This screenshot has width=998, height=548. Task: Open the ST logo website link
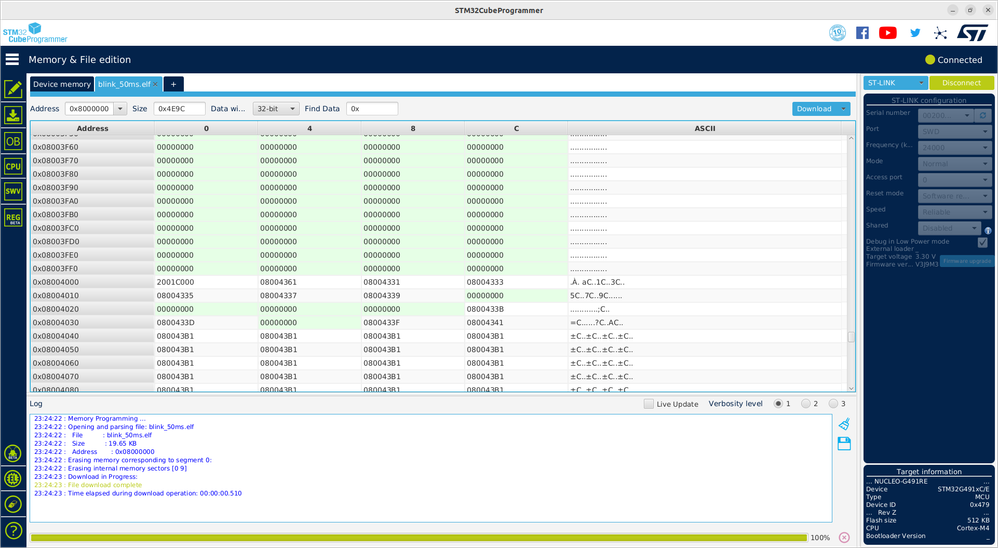973,32
